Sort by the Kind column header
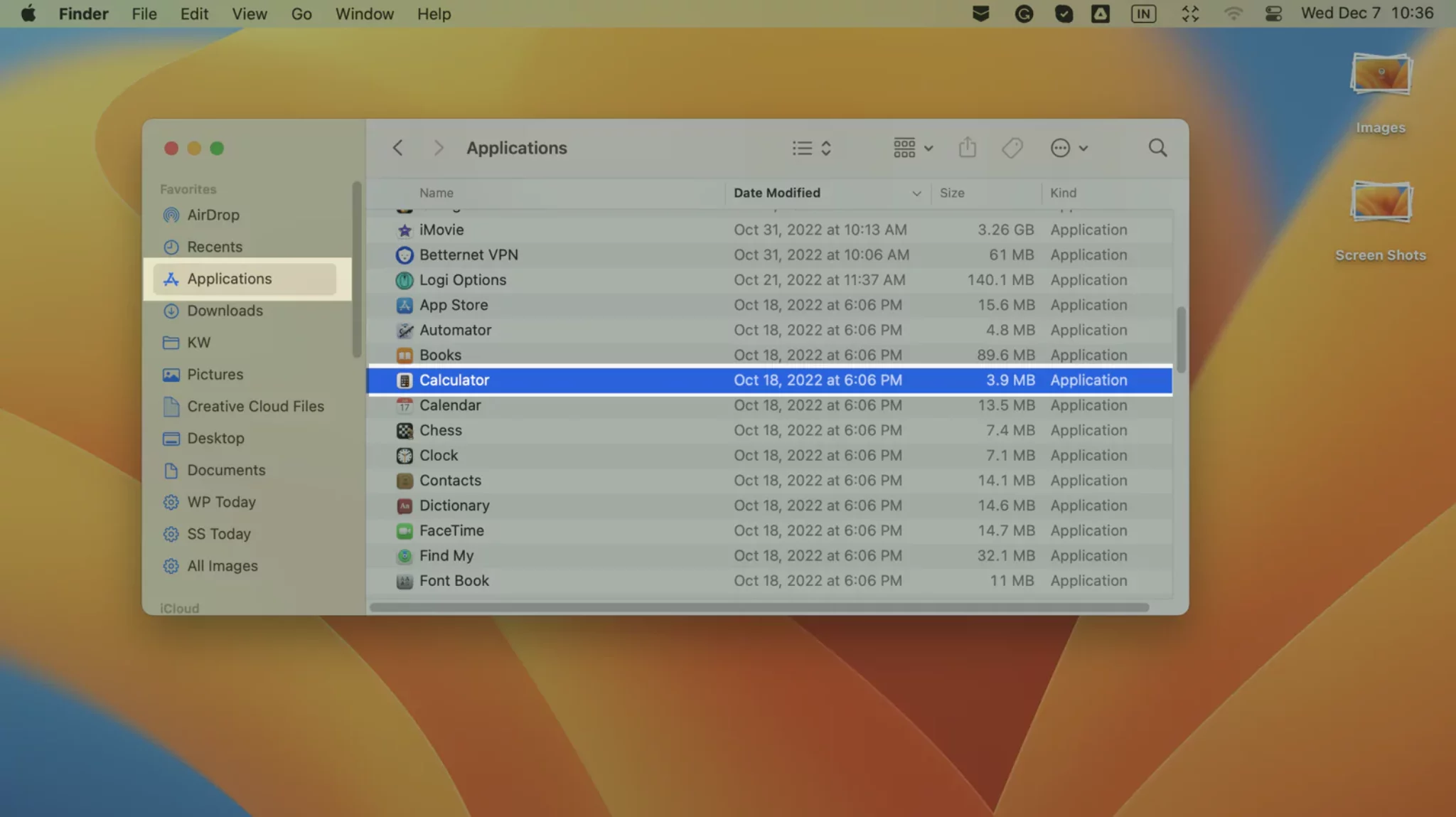This screenshot has height=817, width=1456. [x=1063, y=193]
